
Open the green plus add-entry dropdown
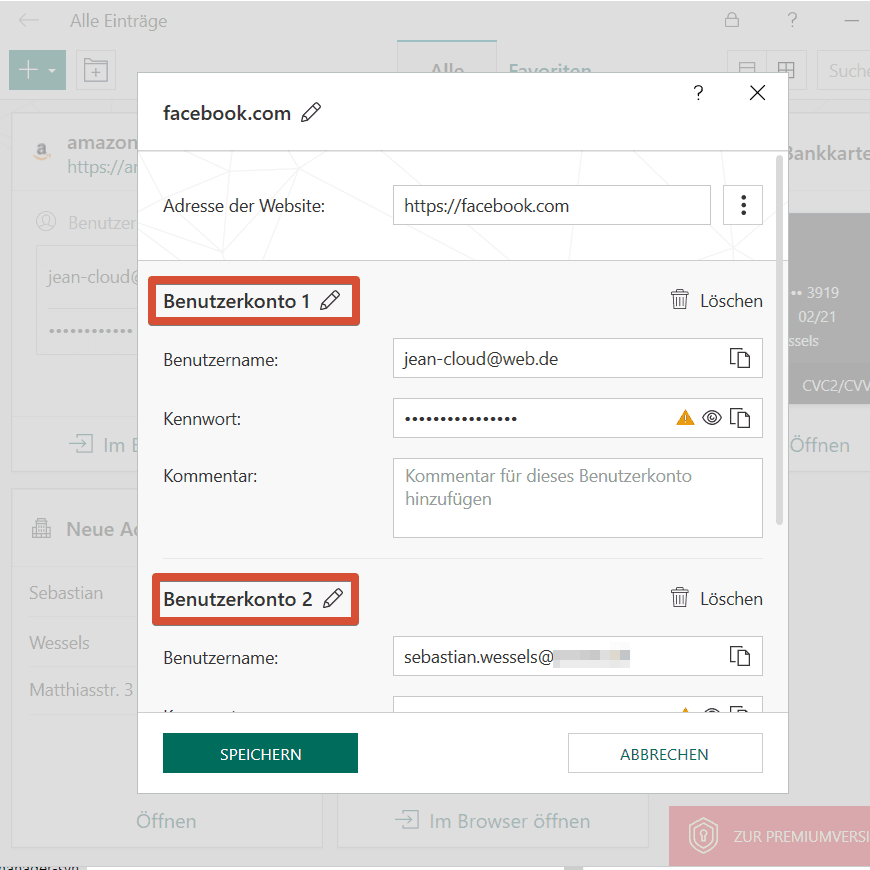click(x=37, y=70)
